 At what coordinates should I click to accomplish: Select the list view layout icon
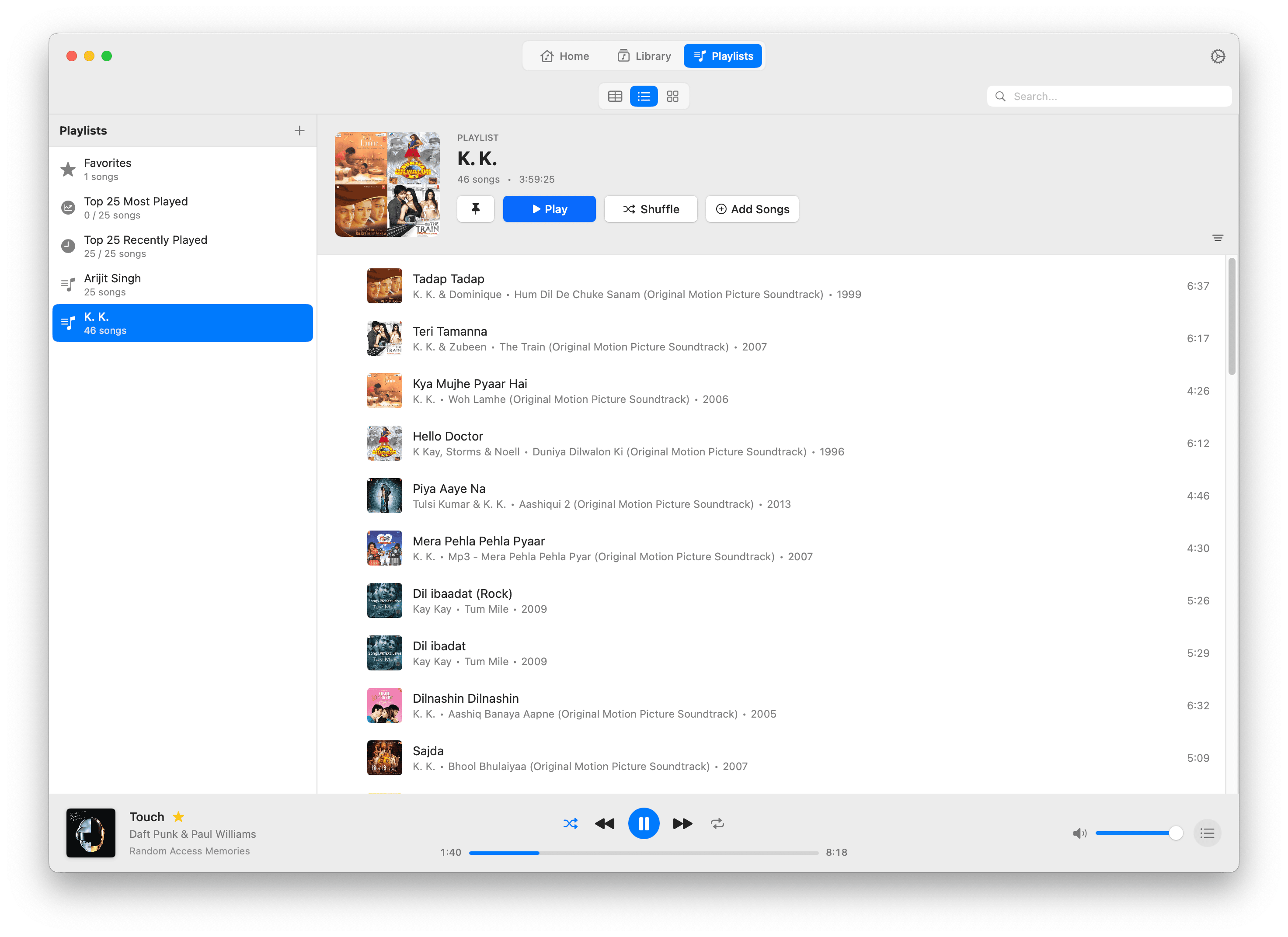click(x=644, y=97)
